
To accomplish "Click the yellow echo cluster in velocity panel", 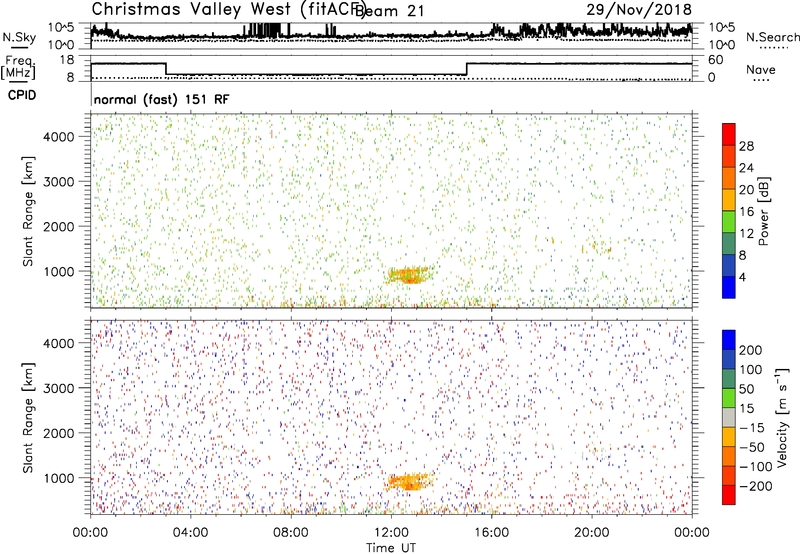I will click(410, 482).
